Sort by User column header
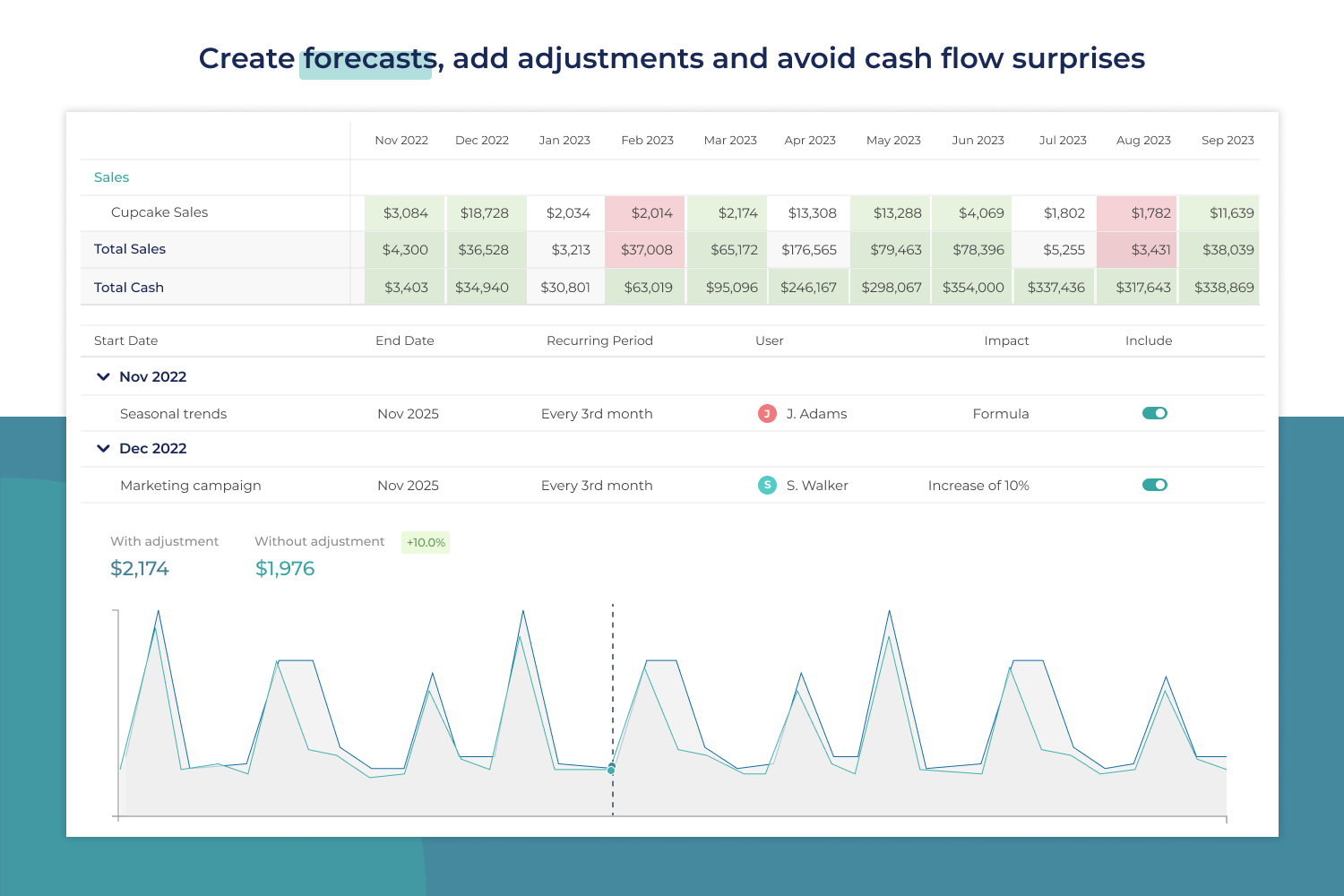 click(x=770, y=340)
